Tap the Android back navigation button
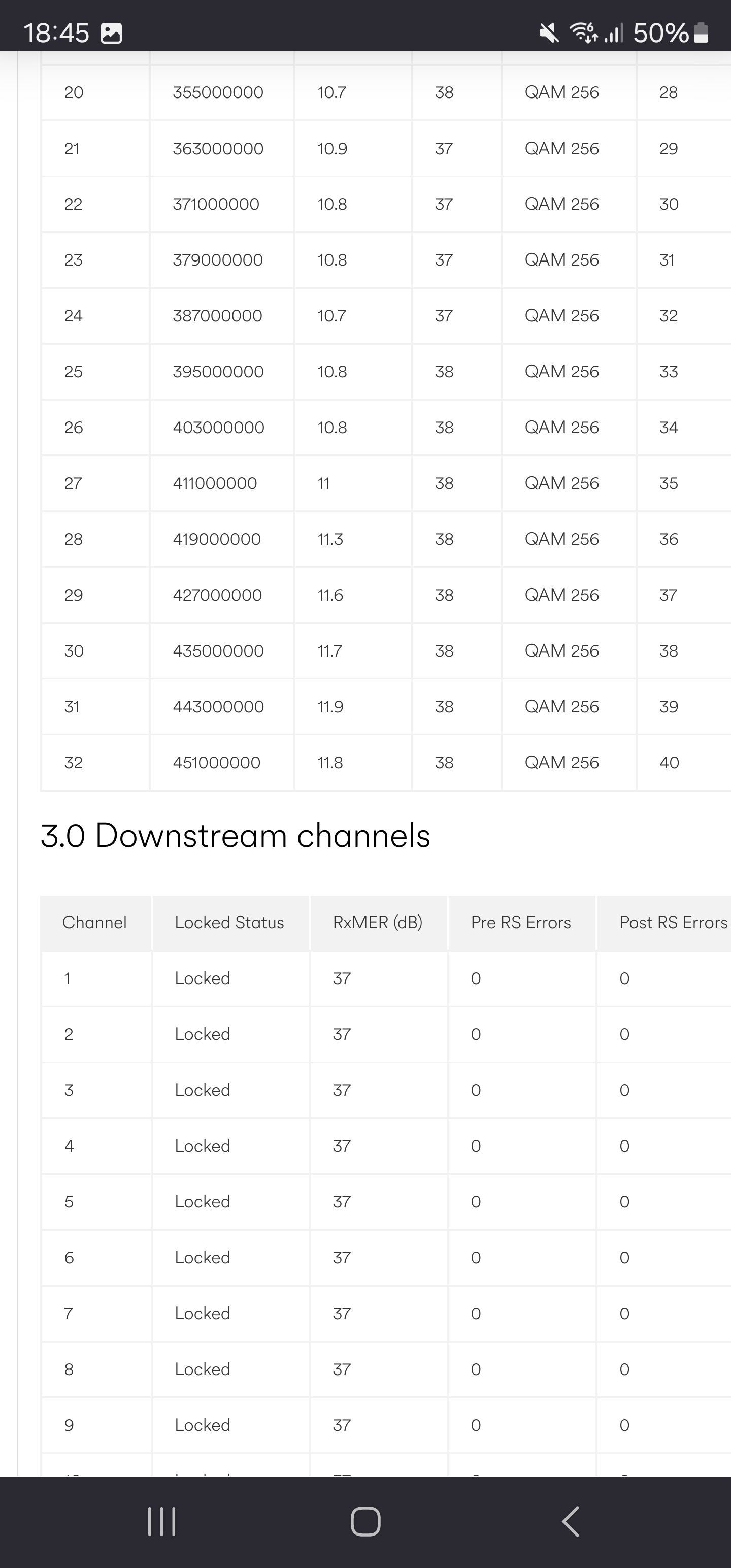 pos(570,1522)
